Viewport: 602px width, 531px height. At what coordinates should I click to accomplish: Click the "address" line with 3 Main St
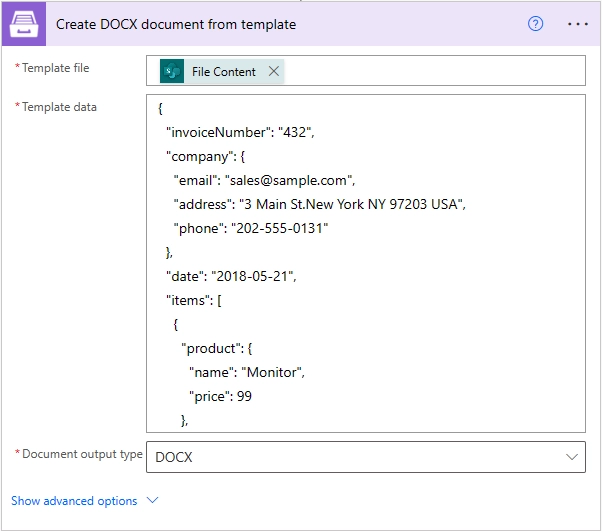[319, 204]
